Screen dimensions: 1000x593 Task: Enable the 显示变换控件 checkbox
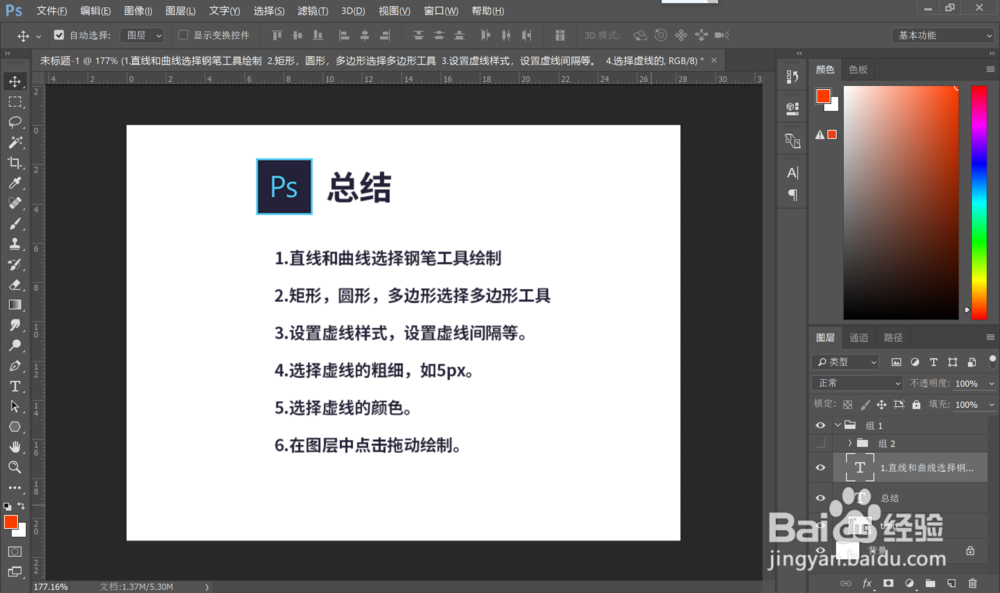pyautogui.click(x=184, y=33)
